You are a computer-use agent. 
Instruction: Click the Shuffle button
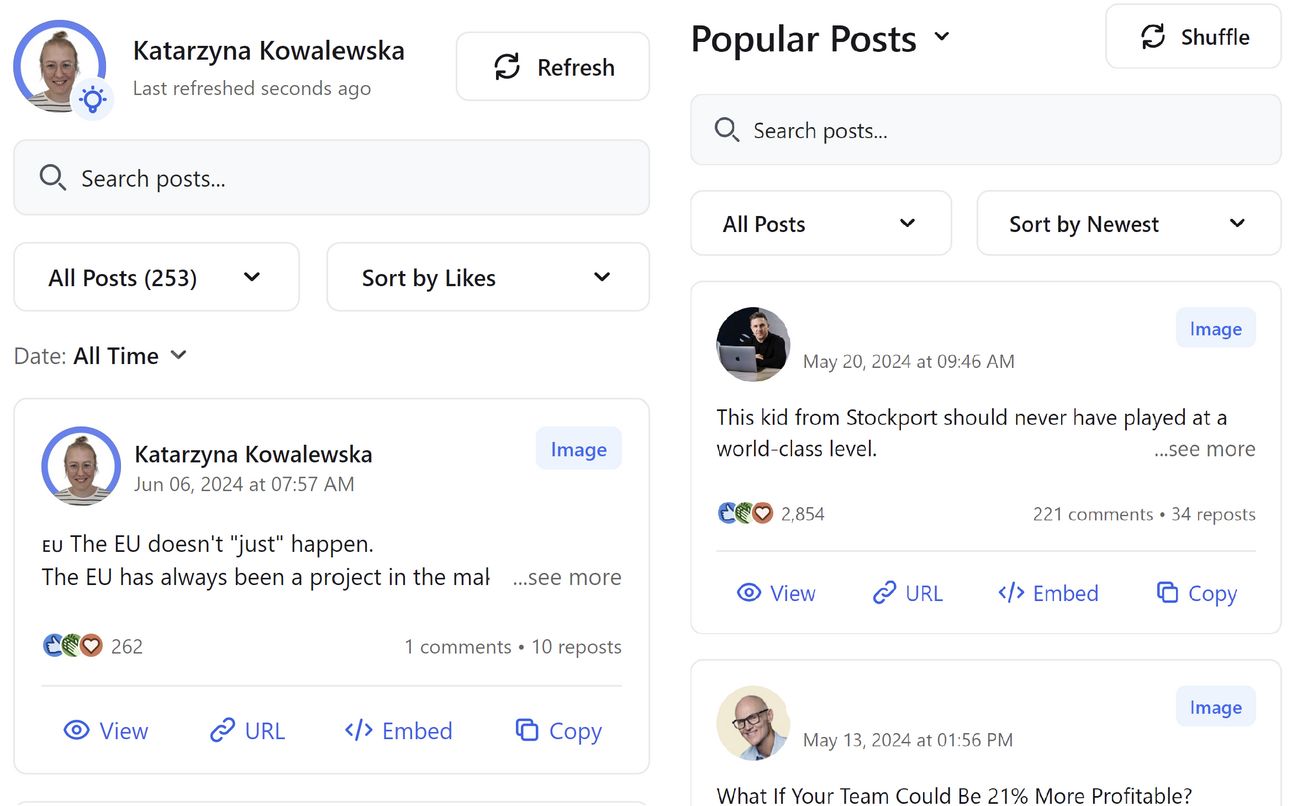(1193, 37)
